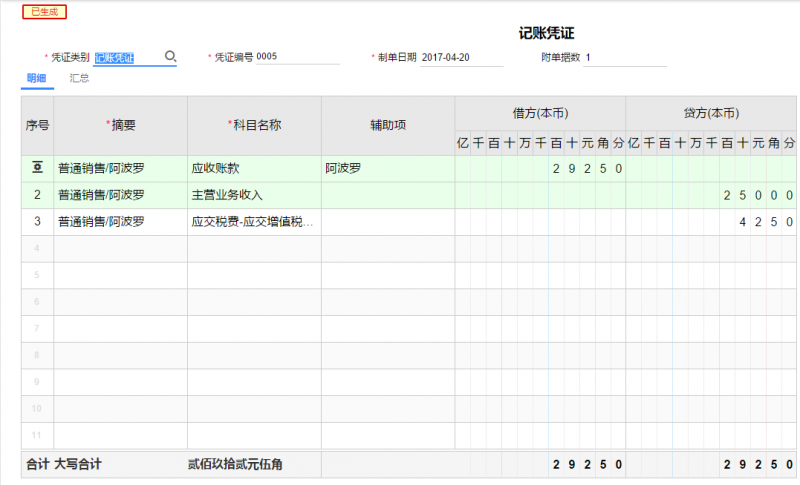Select row 2 summary 普通销售/阿波罗
Image resolution: width=800 pixels, height=485 pixels.
[120, 195]
